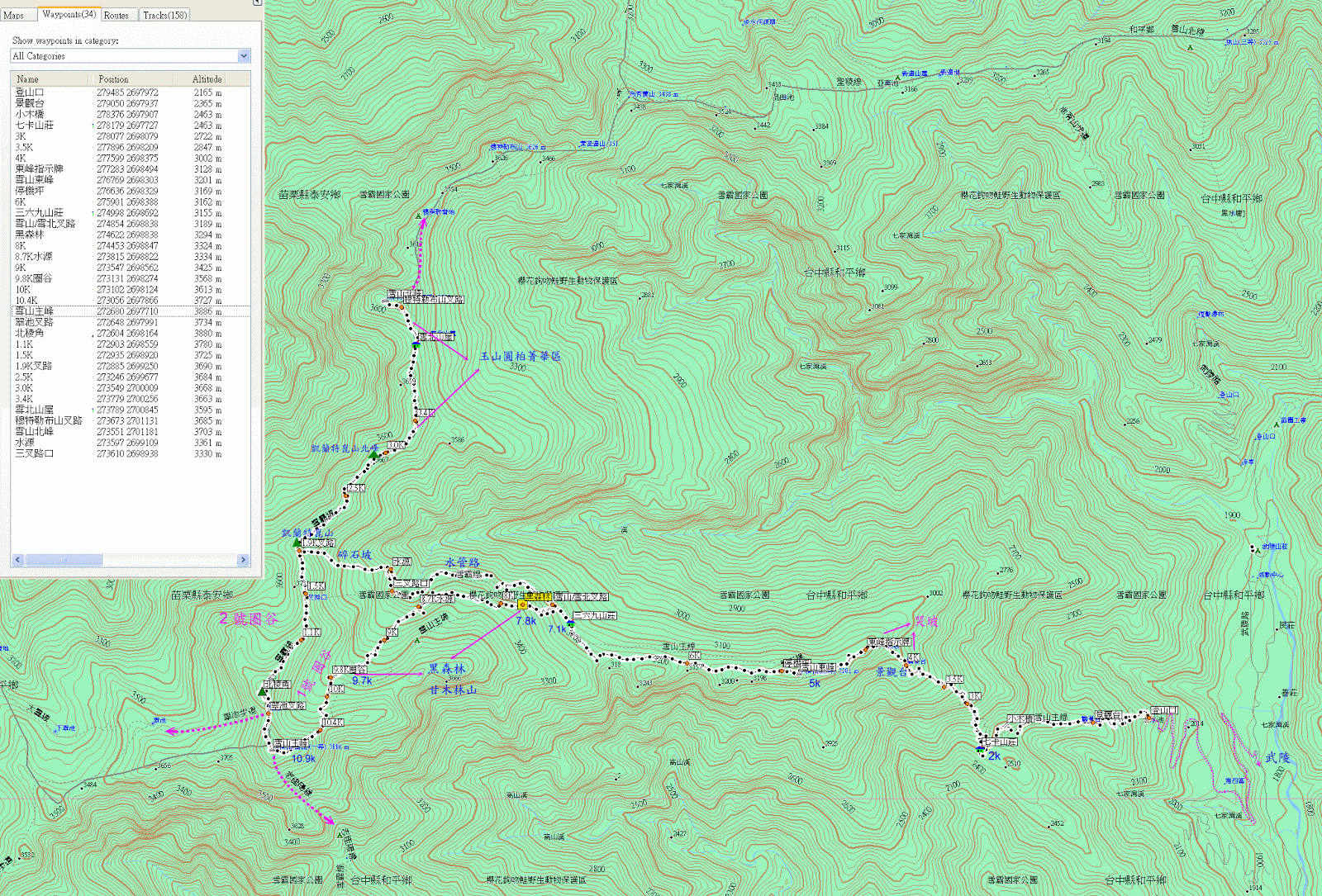
Task: Select the 登山口 row in the waypoint list
Action: tap(131, 92)
